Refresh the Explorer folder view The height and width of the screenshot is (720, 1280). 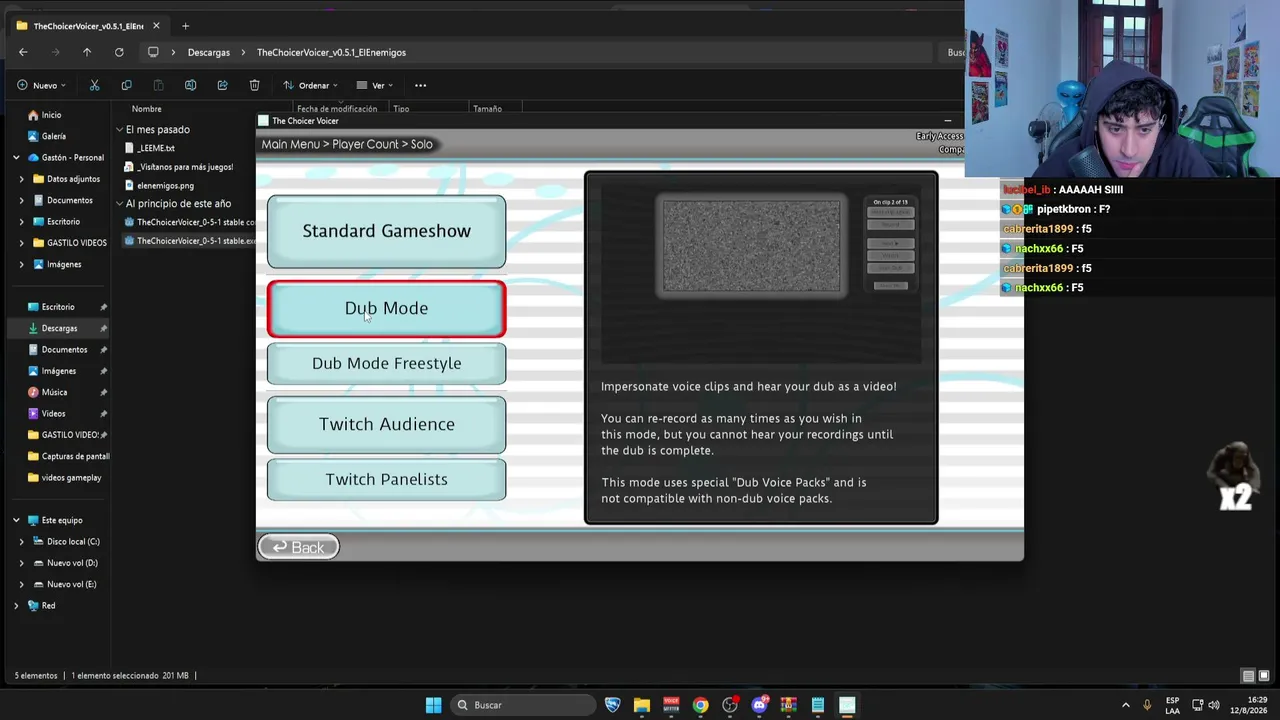(x=119, y=52)
